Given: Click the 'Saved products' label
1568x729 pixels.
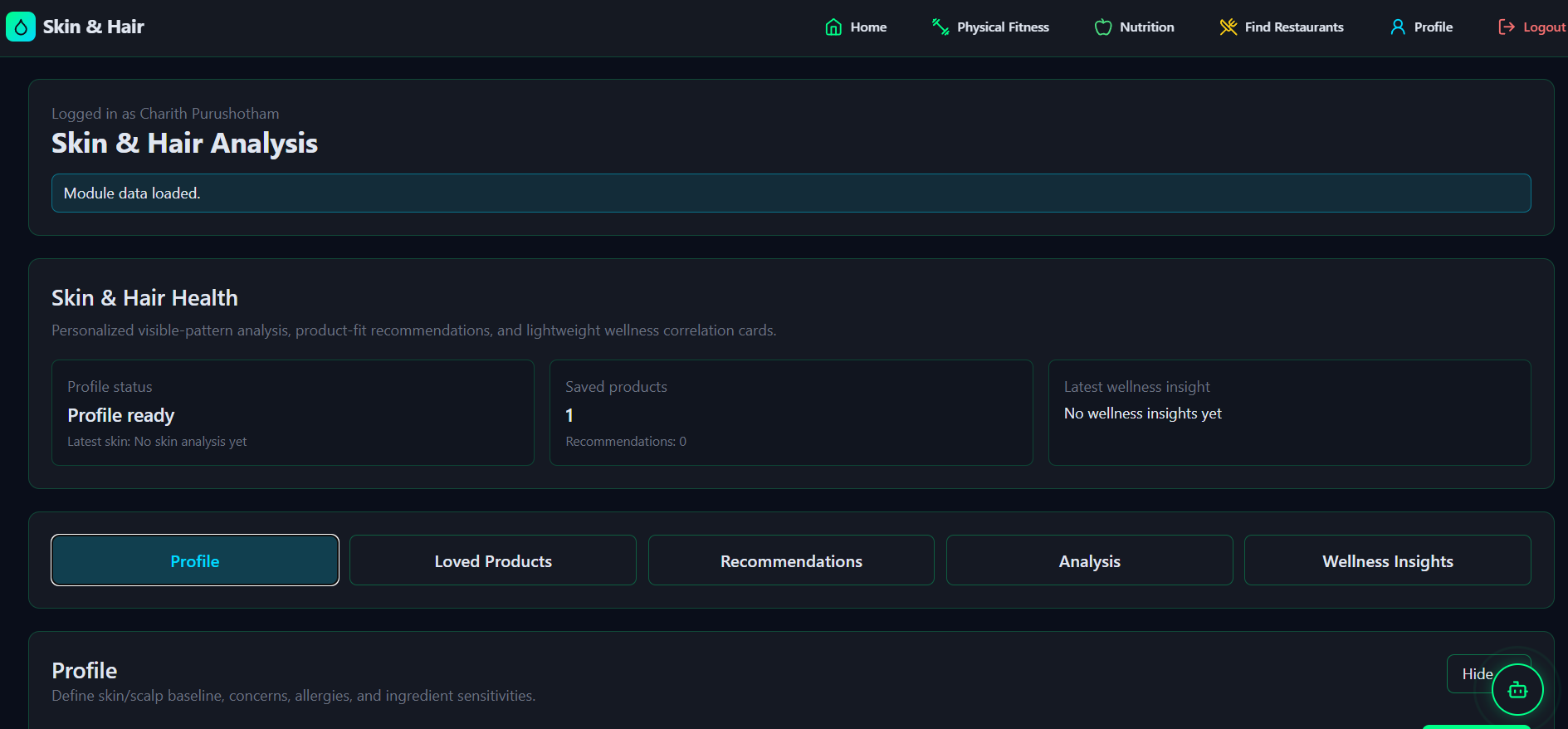Looking at the screenshot, I should click(x=616, y=387).
